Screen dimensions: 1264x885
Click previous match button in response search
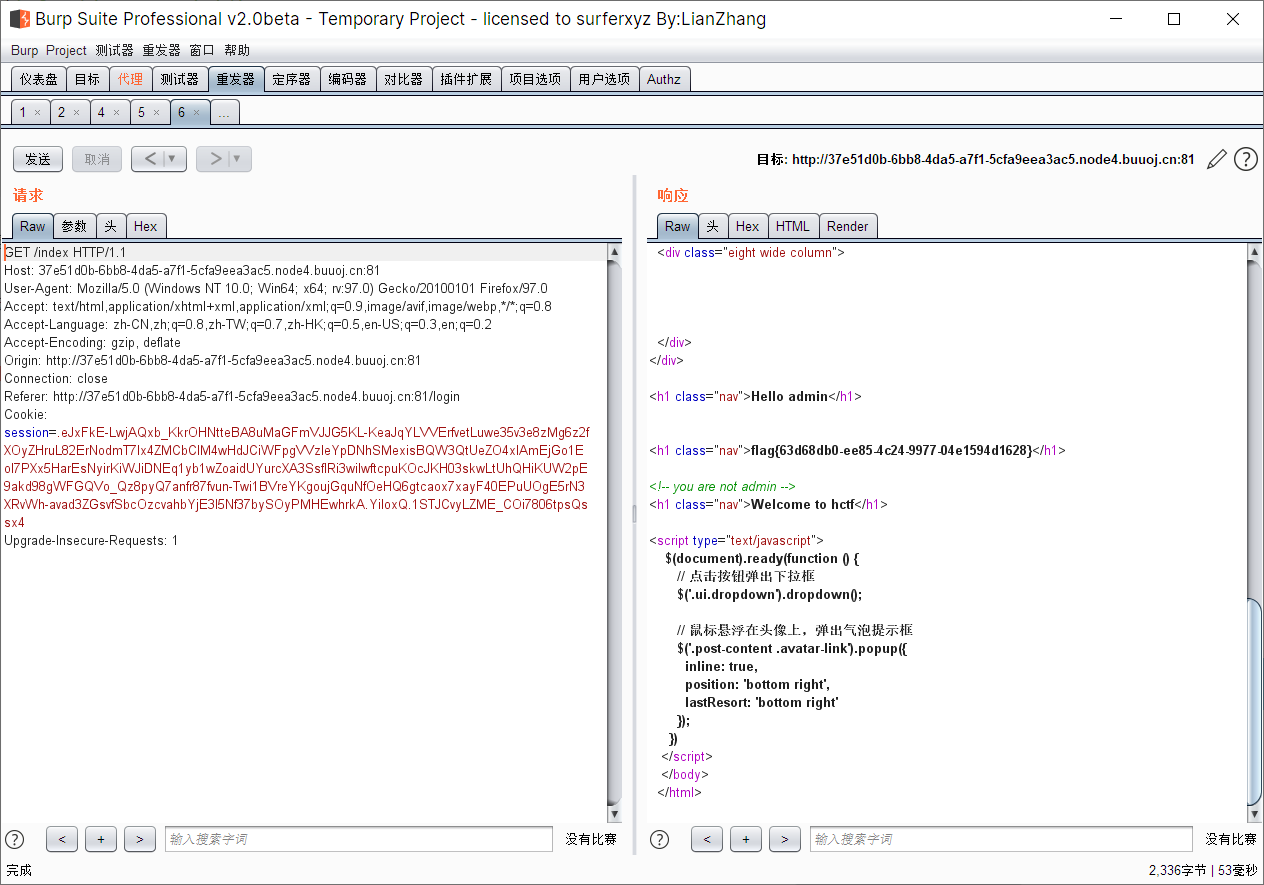(x=707, y=840)
